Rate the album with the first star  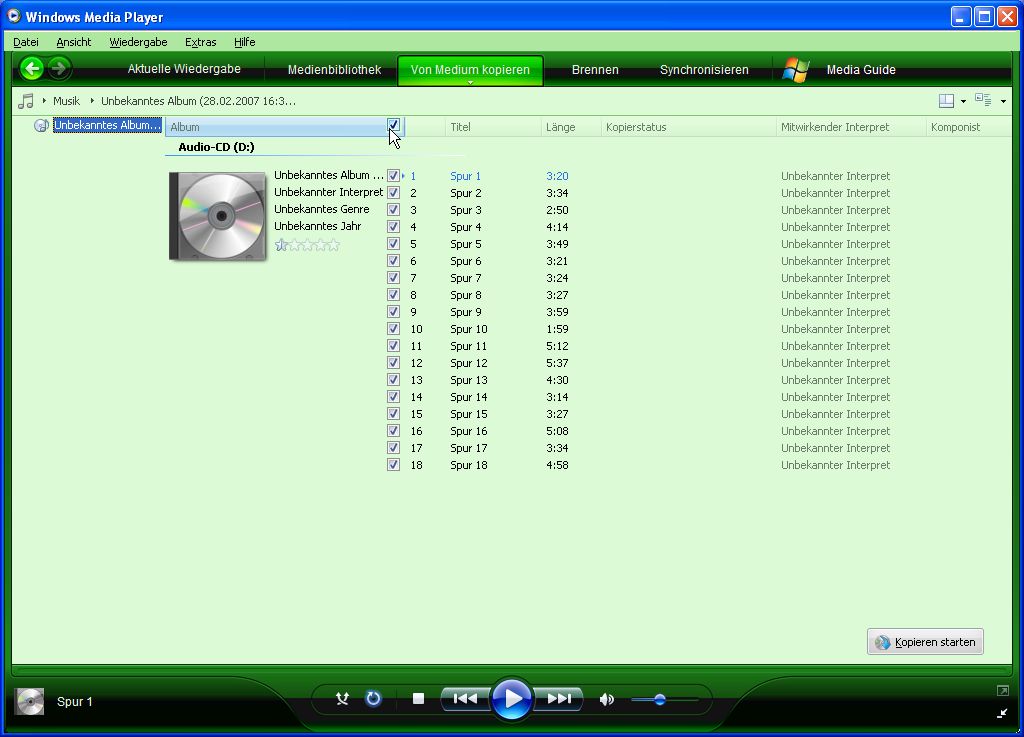tap(281, 245)
